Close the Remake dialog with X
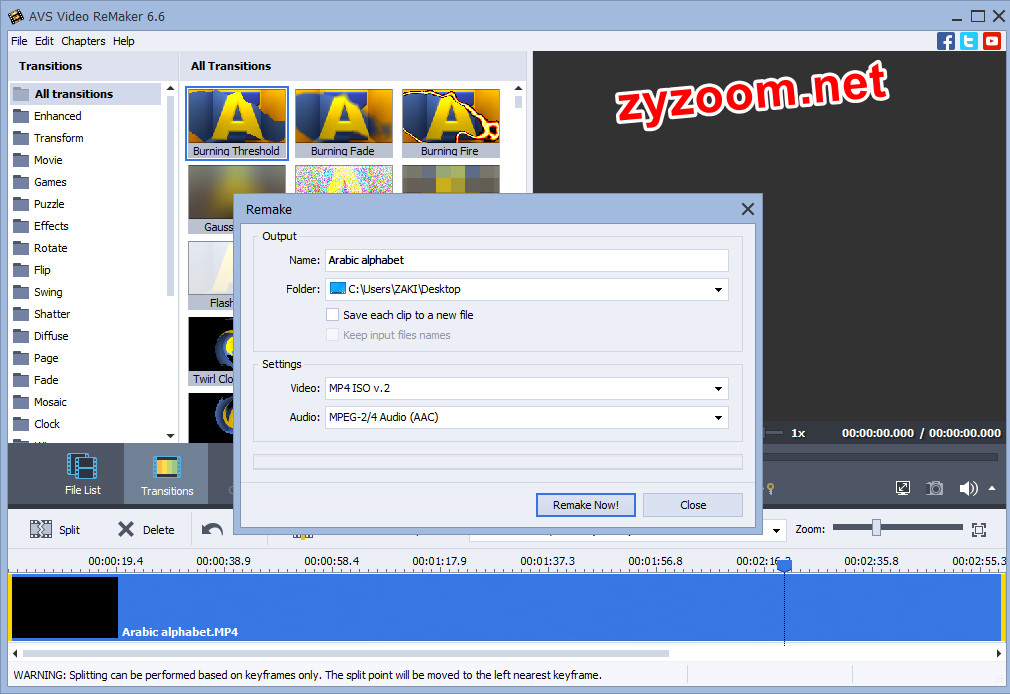The image size is (1010, 694). 747,209
